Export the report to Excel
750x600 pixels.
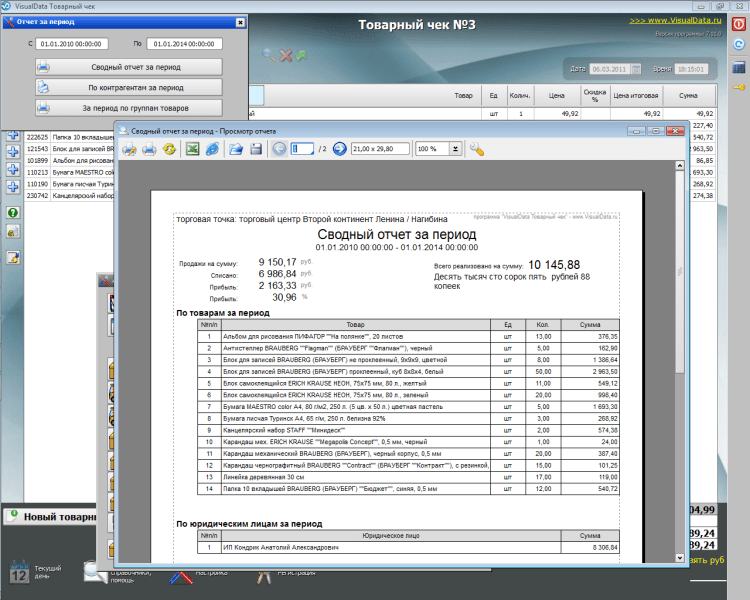click(193, 149)
